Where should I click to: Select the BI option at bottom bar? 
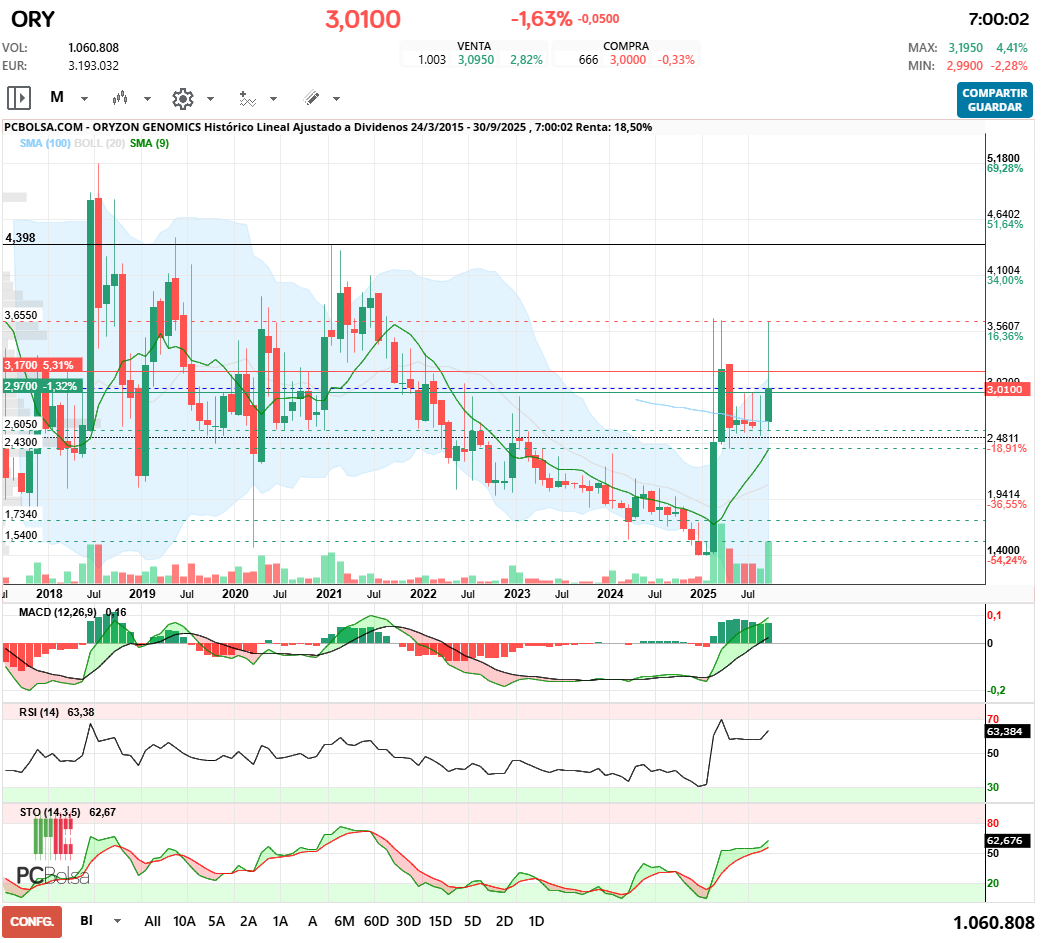[x=86, y=920]
